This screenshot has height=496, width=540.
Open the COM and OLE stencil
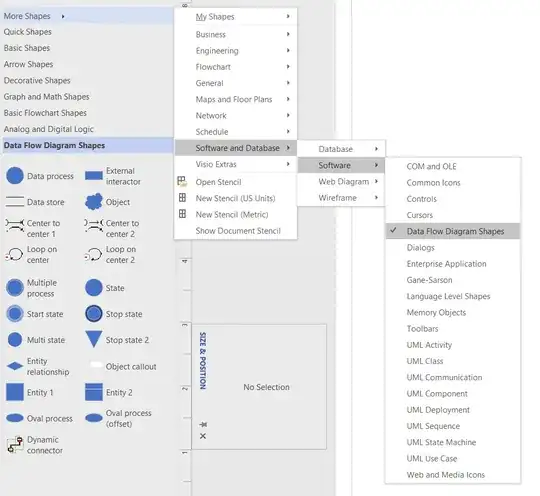453,166
